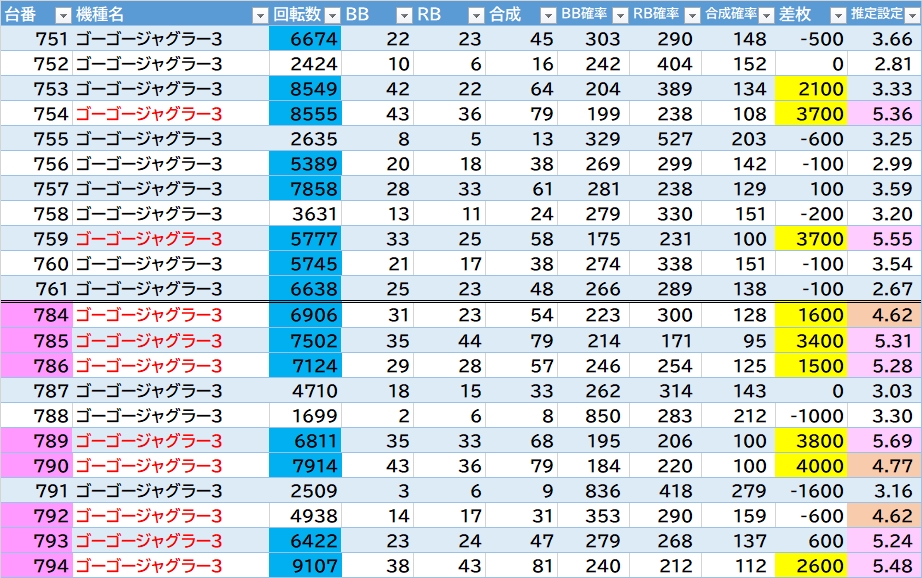Select BB probability cell 175

tap(593, 239)
